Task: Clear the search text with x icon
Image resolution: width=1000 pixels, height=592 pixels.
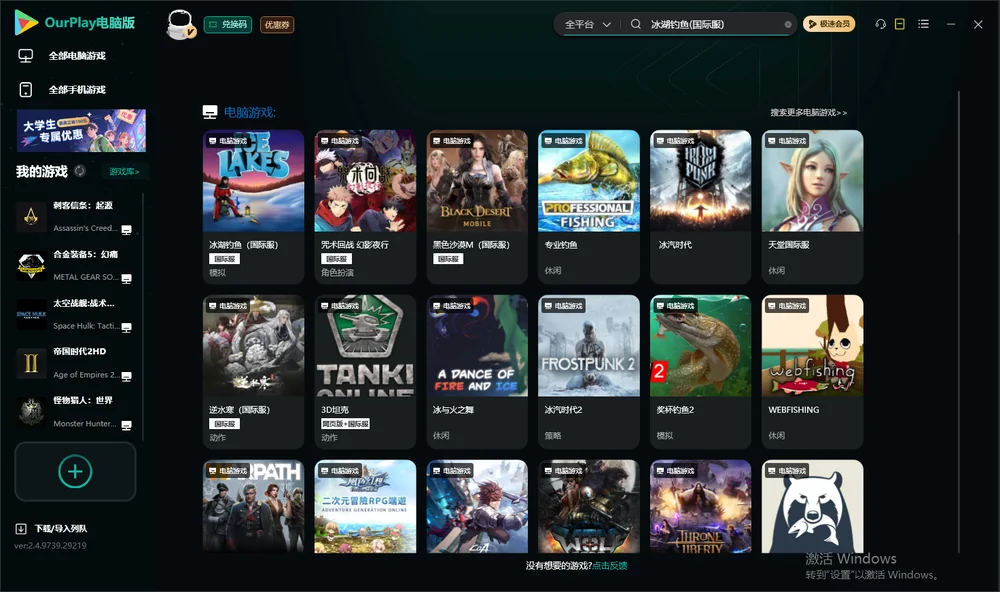Action: [x=788, y=25]
